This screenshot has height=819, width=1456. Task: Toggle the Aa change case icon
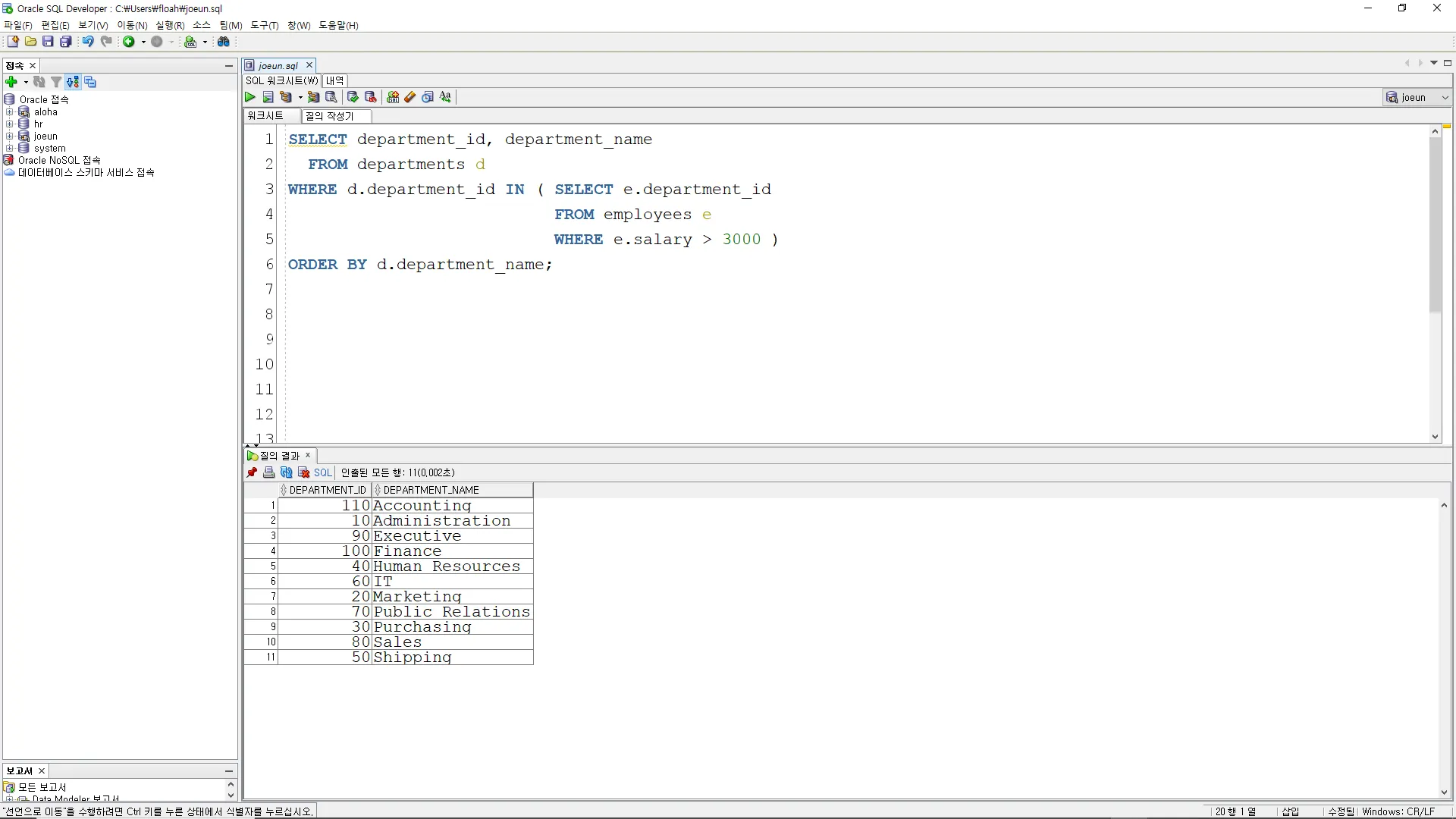point(445,97)
